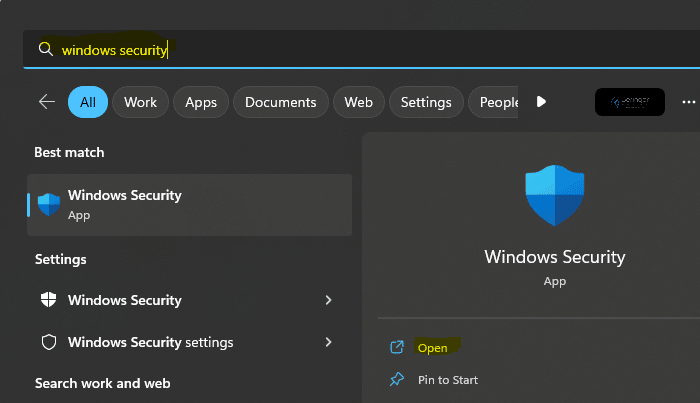The width and height of the screenshot is (700, 403).
Task: Select the All filter tab
Action: coord(88,102)
